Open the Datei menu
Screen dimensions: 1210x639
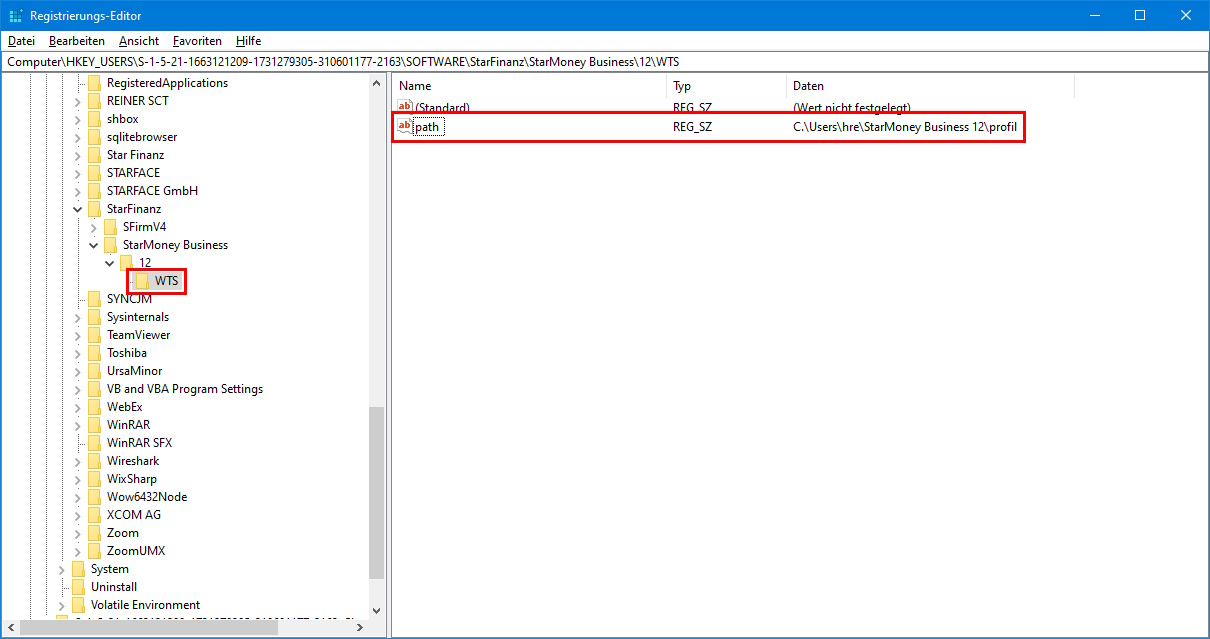pyautogui.click(x=21, y=41)
